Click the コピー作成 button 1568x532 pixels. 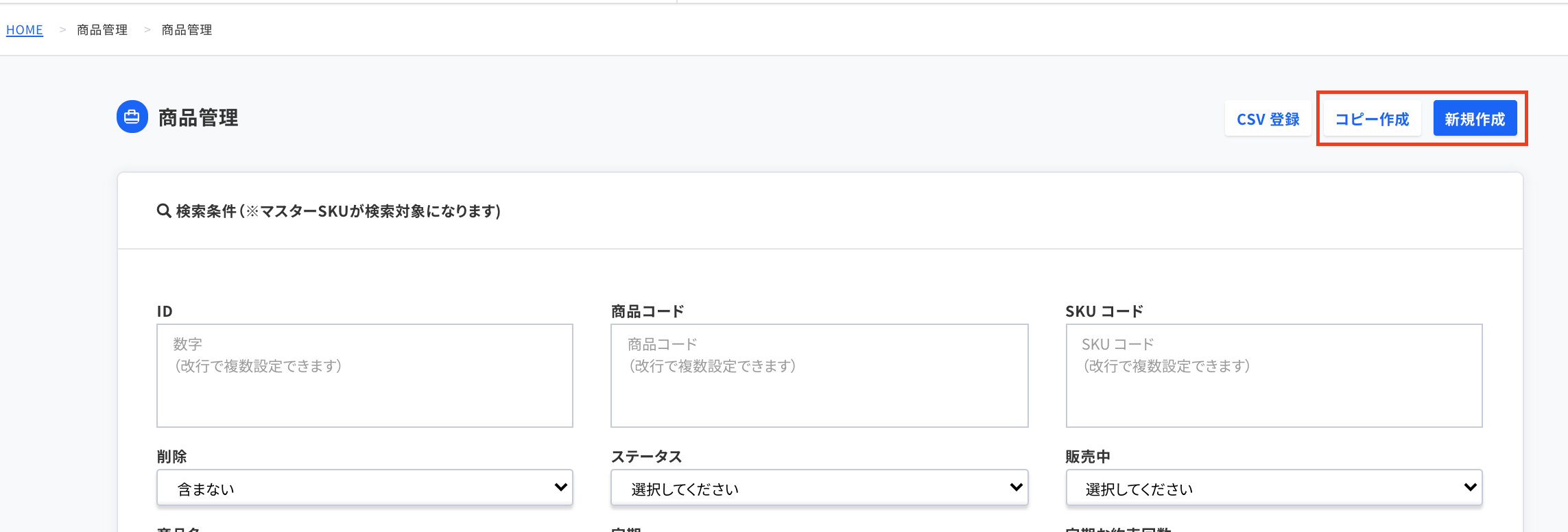(1372, 119)
